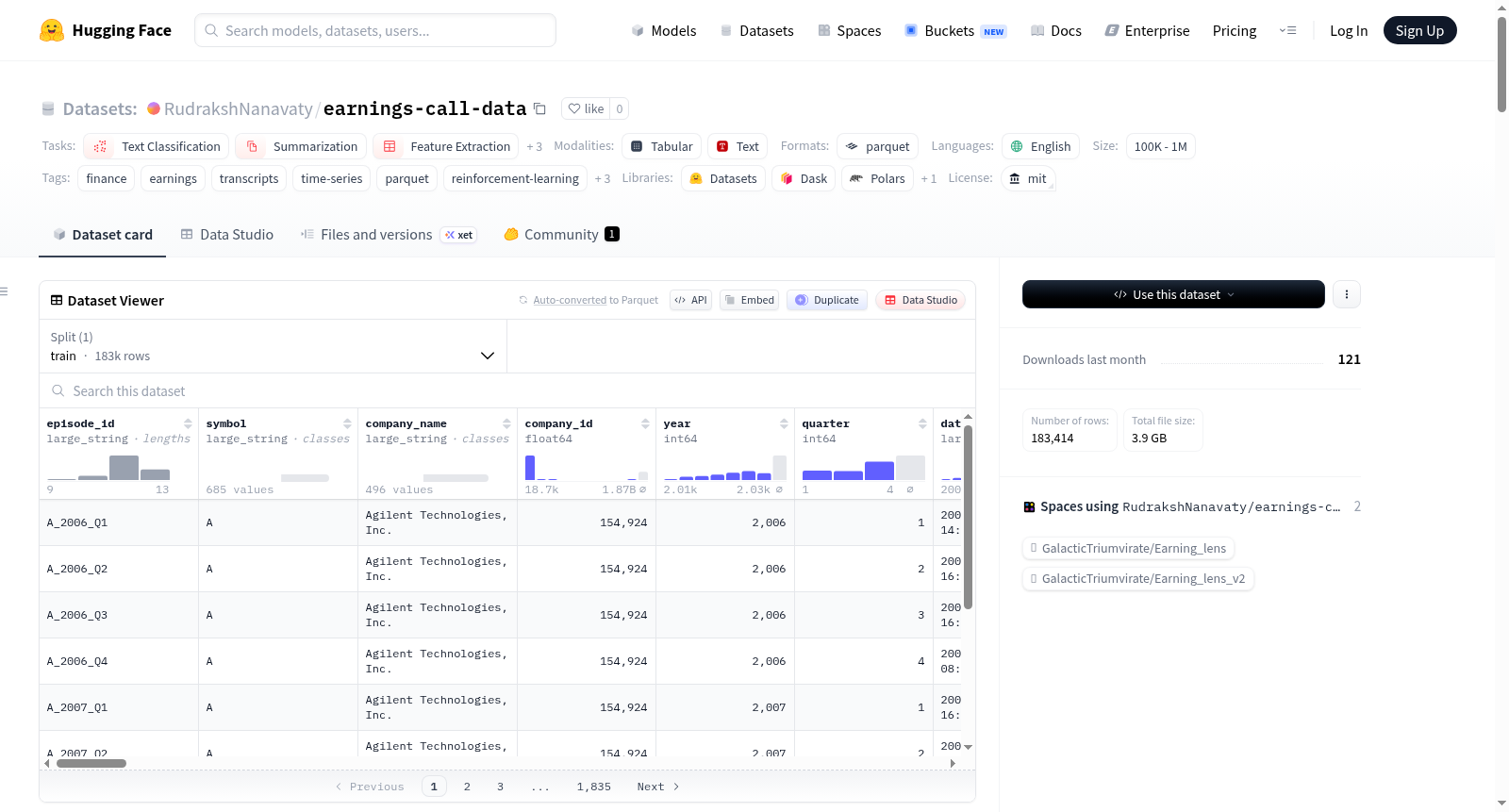Click the API button in Dataset Viewer
Screen dimensions: 1509x812
point(690,300)
